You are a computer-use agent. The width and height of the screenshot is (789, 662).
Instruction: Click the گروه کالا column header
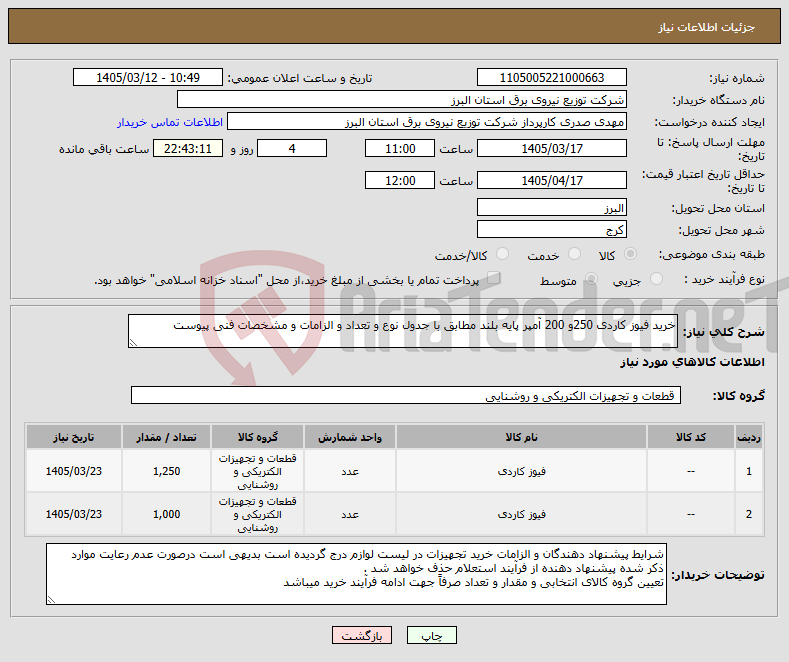click(x=257, y=437)
